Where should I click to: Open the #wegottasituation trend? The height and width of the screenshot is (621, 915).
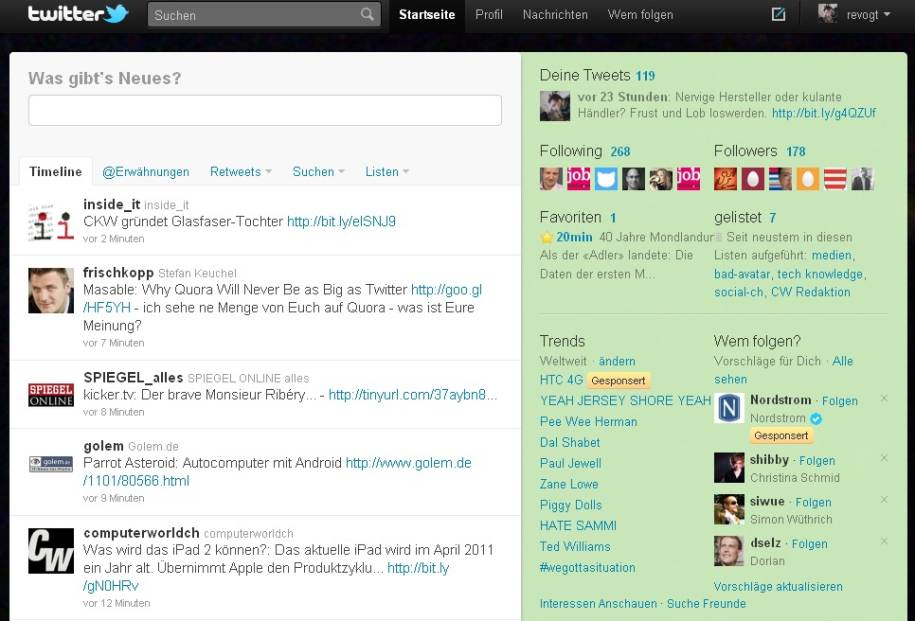click(x=588, y=567)
